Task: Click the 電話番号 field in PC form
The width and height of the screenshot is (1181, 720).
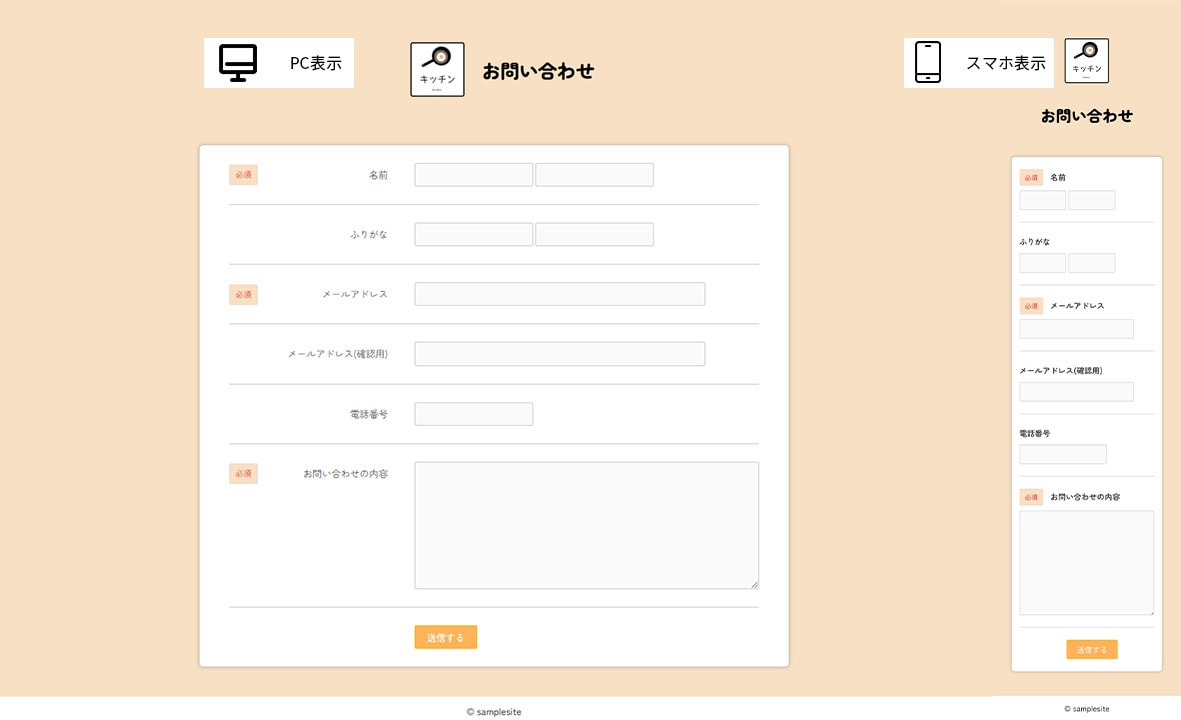Action: pyautogui.click(x=474, y=414)
